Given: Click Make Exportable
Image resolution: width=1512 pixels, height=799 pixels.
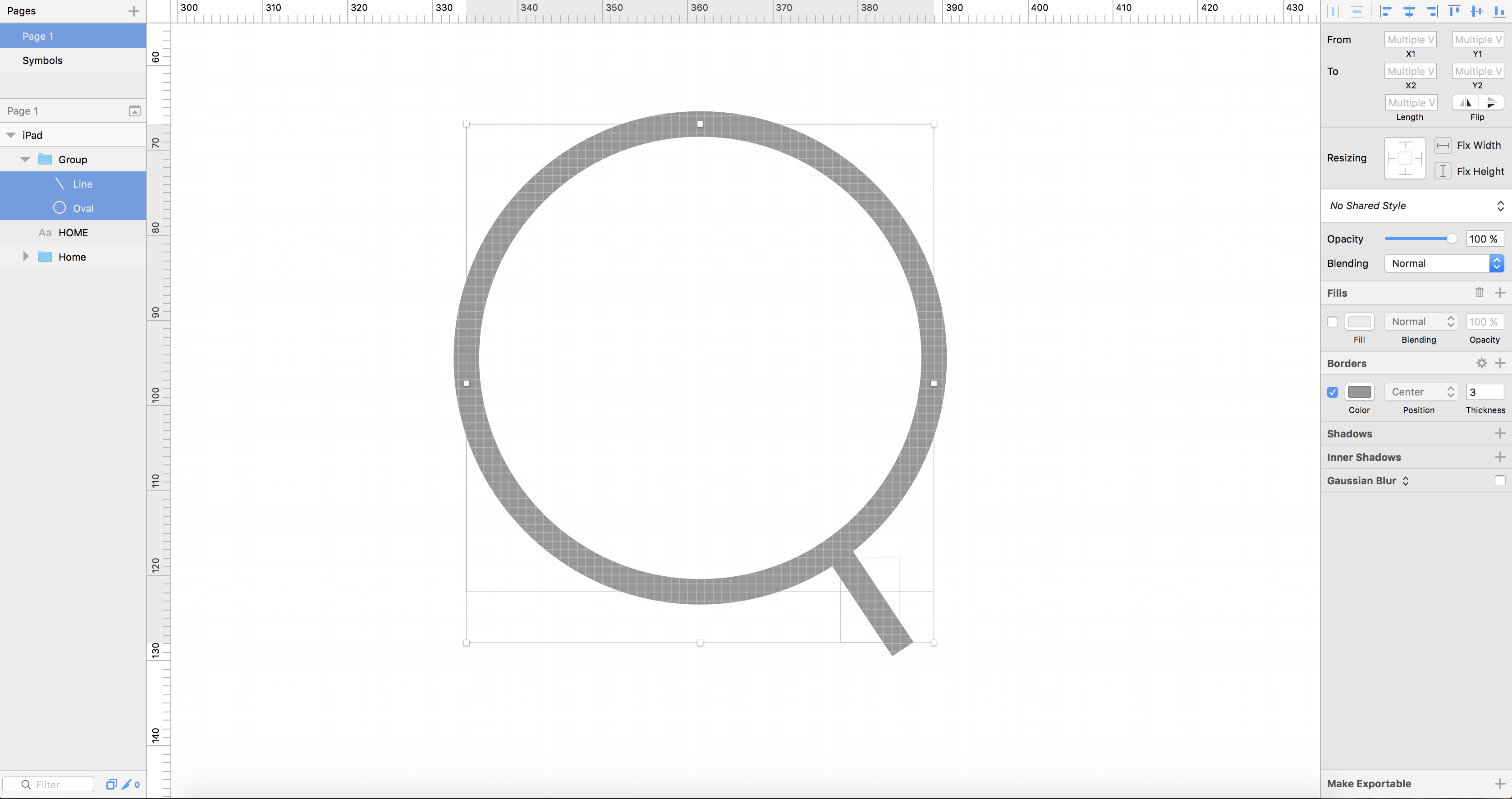Looking at the screenshot, I should click(x=1369, y=784).
